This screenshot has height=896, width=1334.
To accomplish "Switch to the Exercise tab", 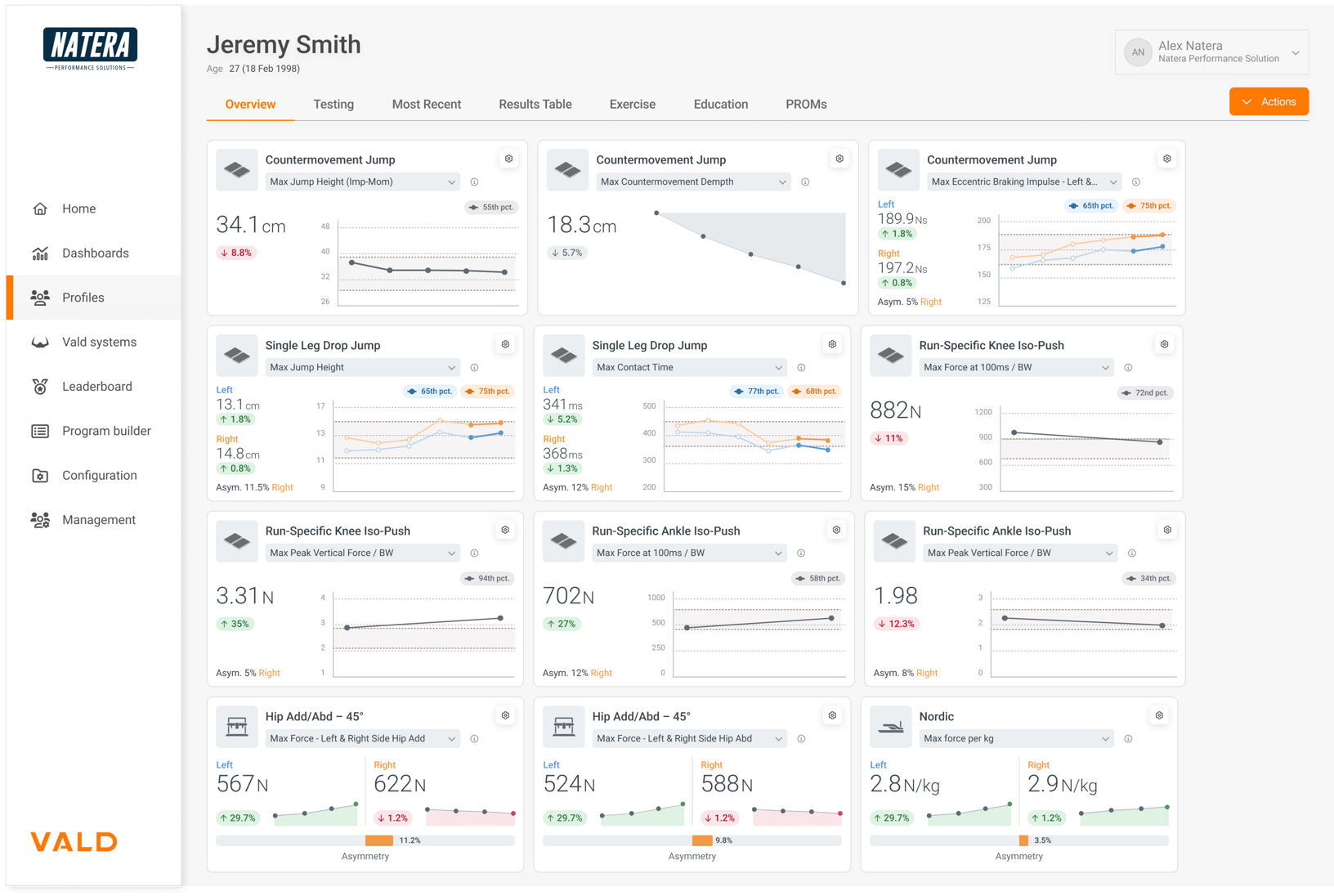I will pyautogui.click(x=633, y=105).
